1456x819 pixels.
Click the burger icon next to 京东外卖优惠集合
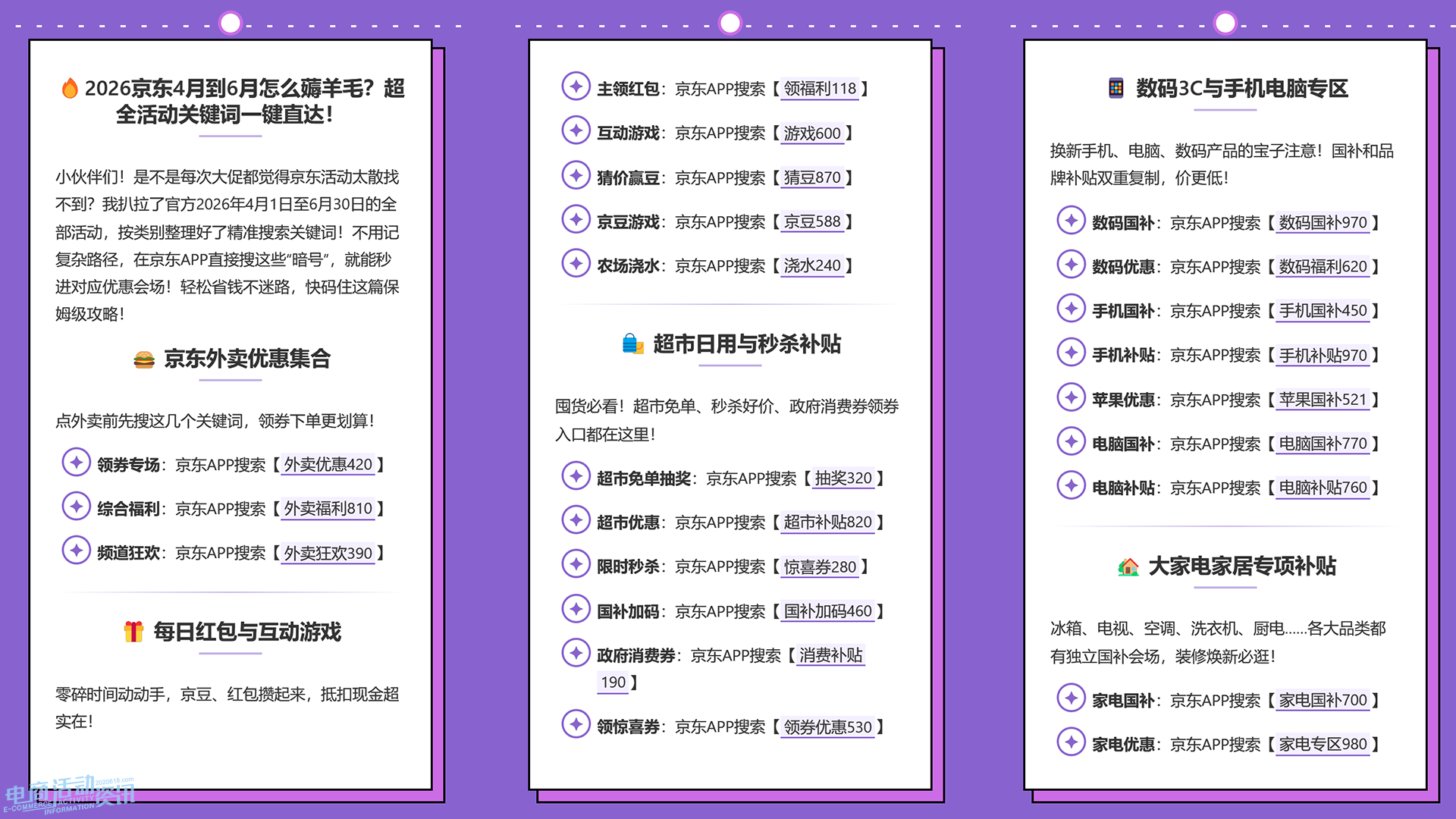pyautogui.click(x=144, y=359)
